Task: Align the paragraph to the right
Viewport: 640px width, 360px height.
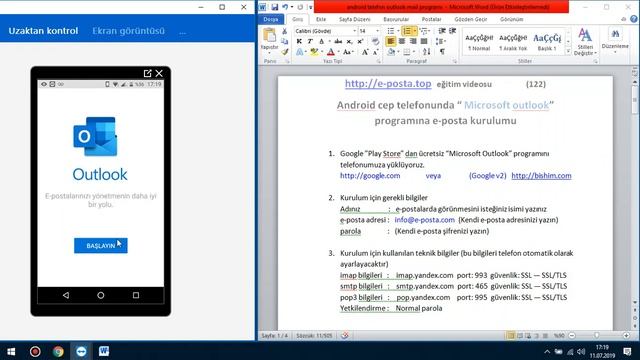Action: 413,41
